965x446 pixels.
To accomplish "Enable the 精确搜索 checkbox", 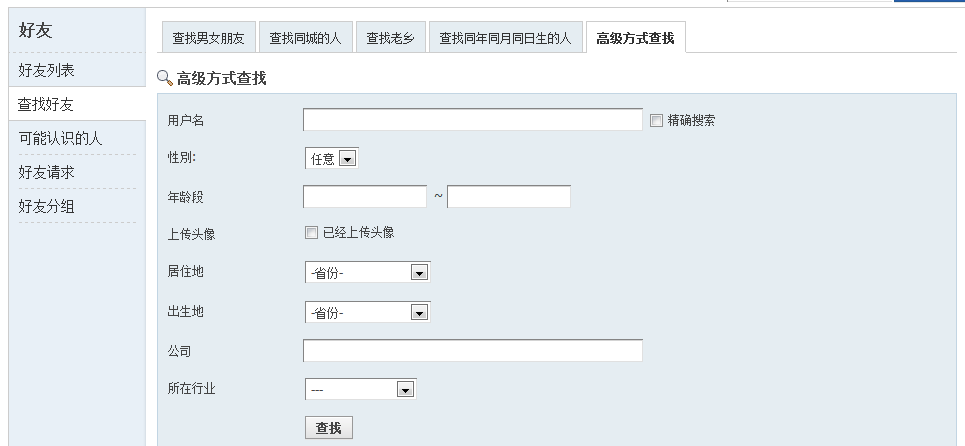I will click(656, 120).
